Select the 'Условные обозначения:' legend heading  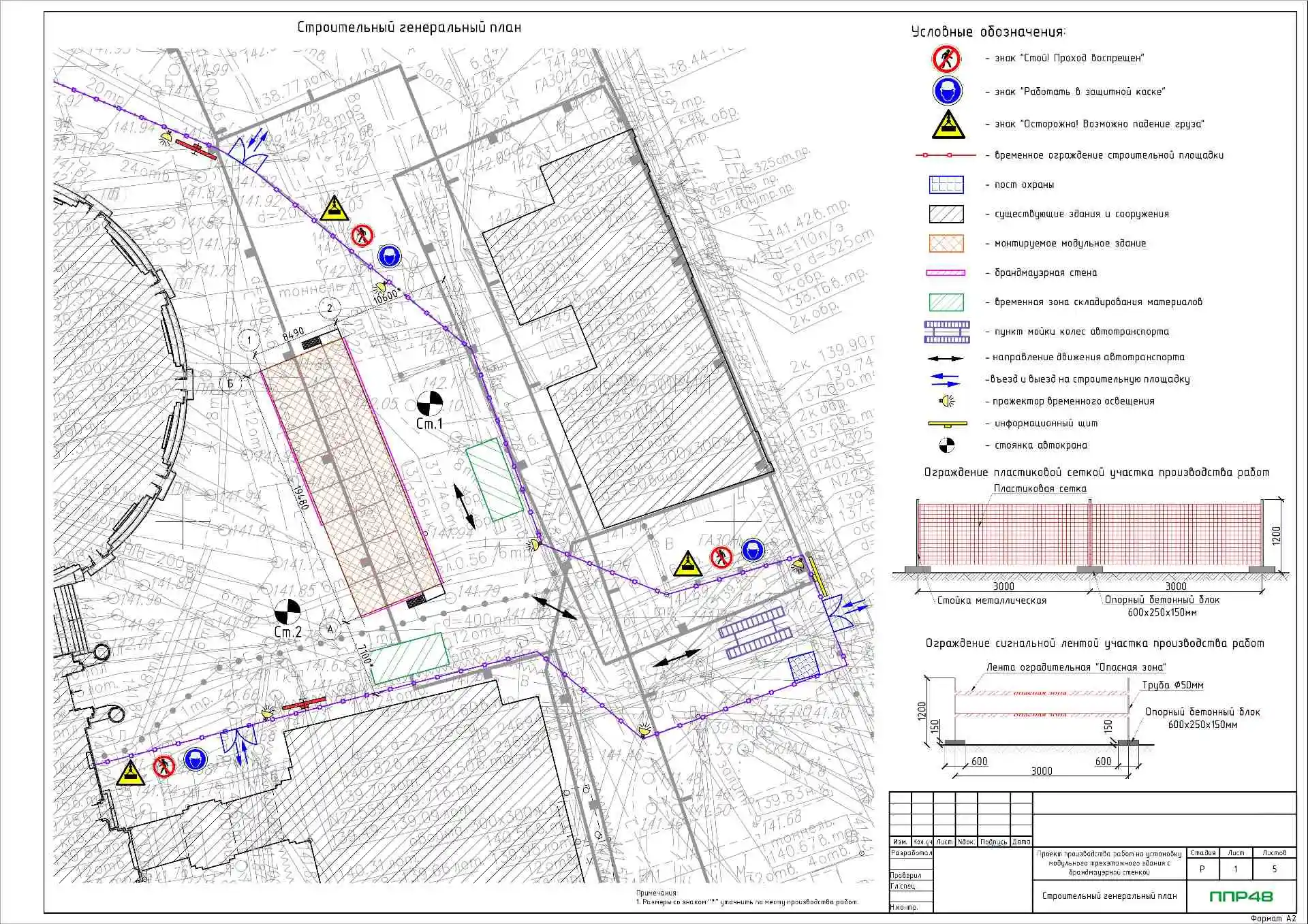tap(988, 32)
